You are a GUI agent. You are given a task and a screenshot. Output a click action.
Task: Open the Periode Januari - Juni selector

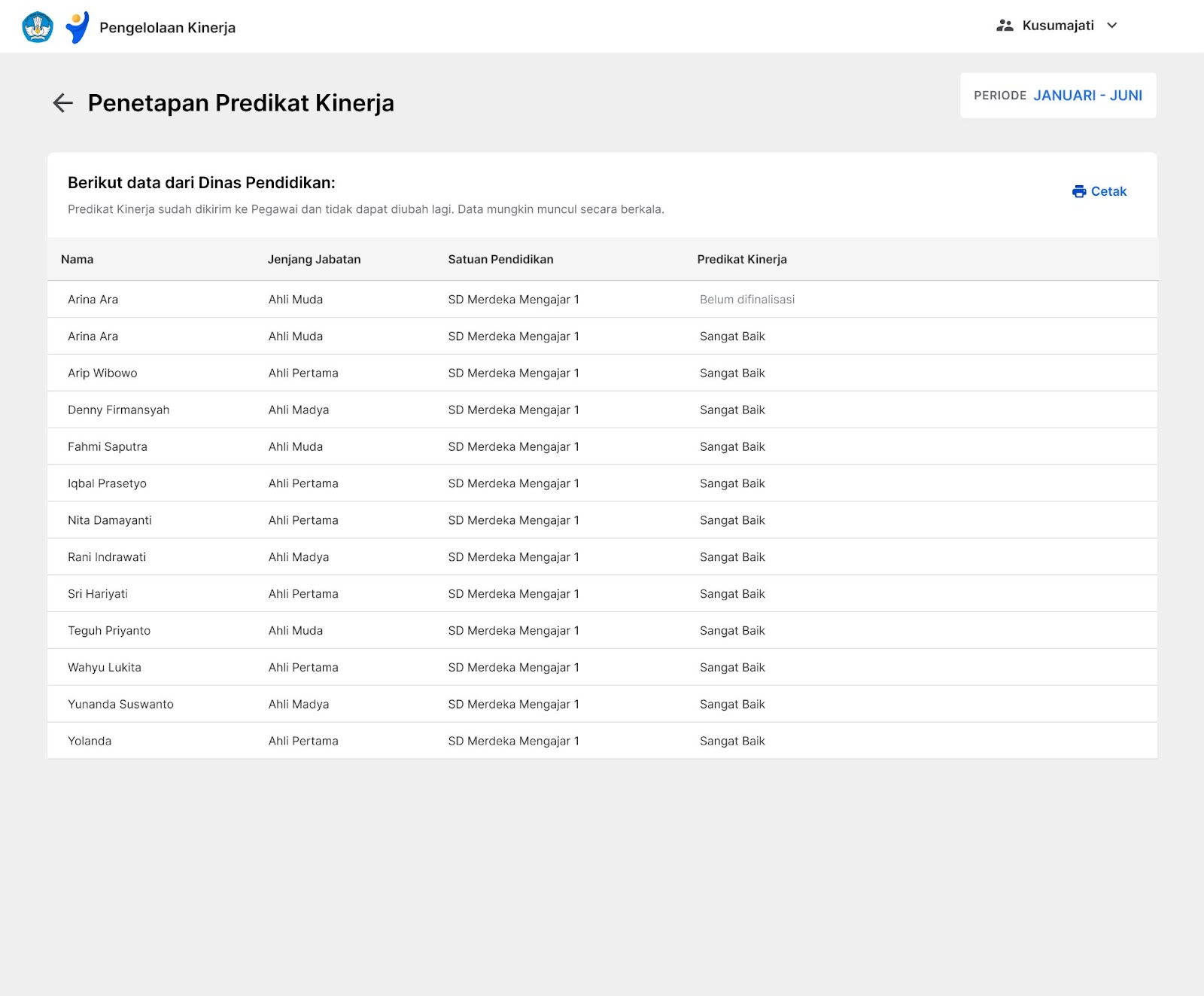pyautogui.click(x=1057, y=96)
